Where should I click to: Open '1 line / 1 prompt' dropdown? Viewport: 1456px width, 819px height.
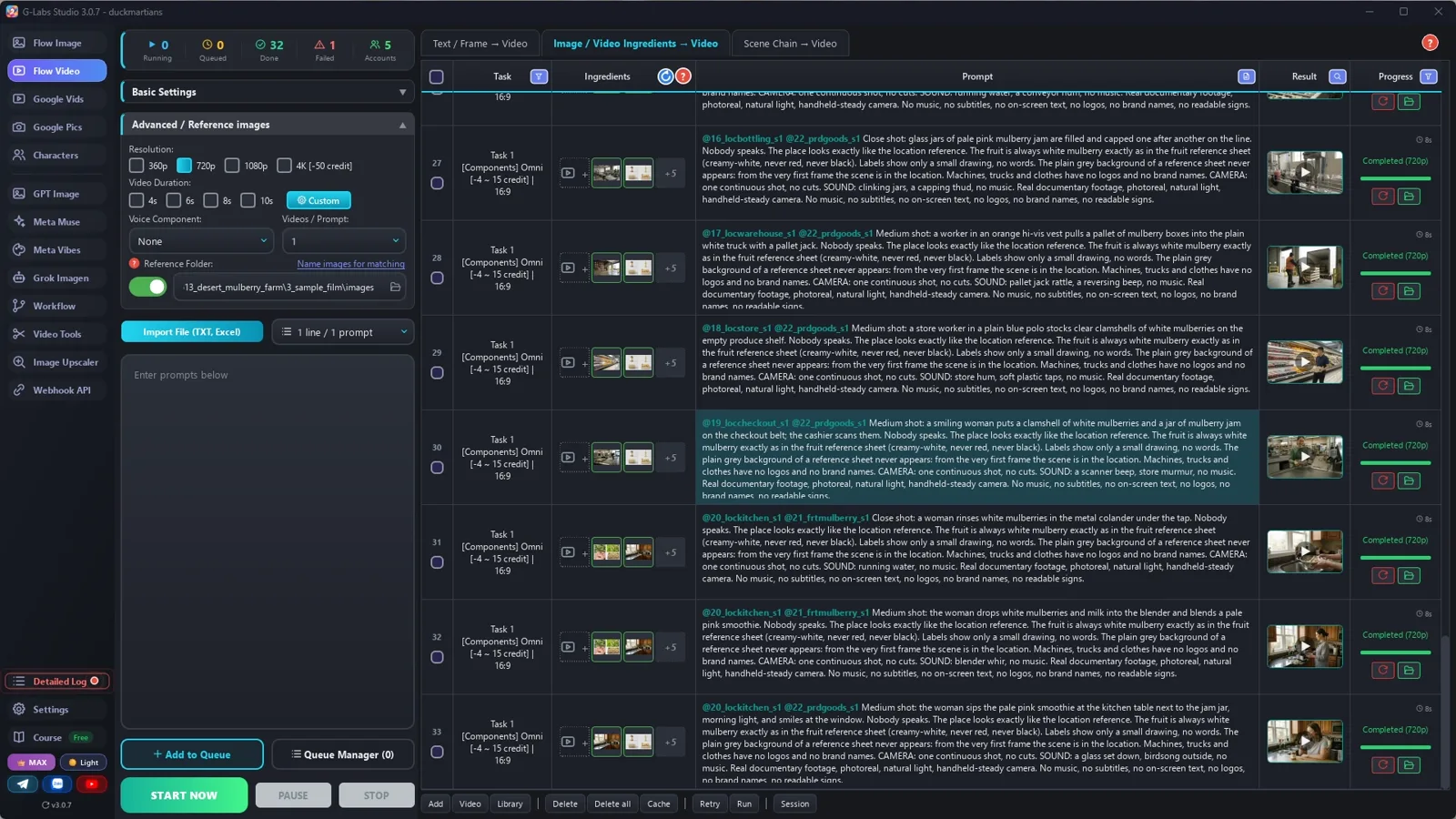(343, 332)
